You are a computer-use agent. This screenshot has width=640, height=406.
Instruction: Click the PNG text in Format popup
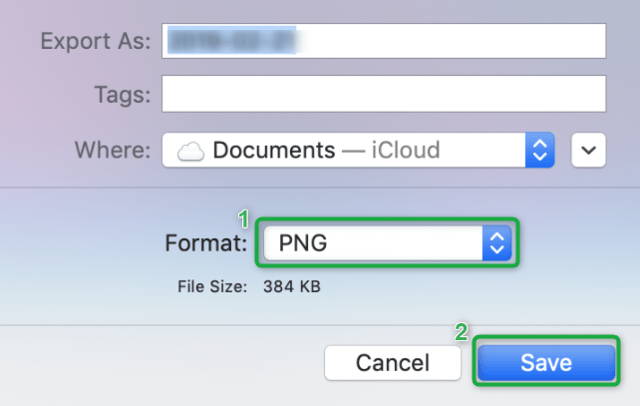(303, 243)
